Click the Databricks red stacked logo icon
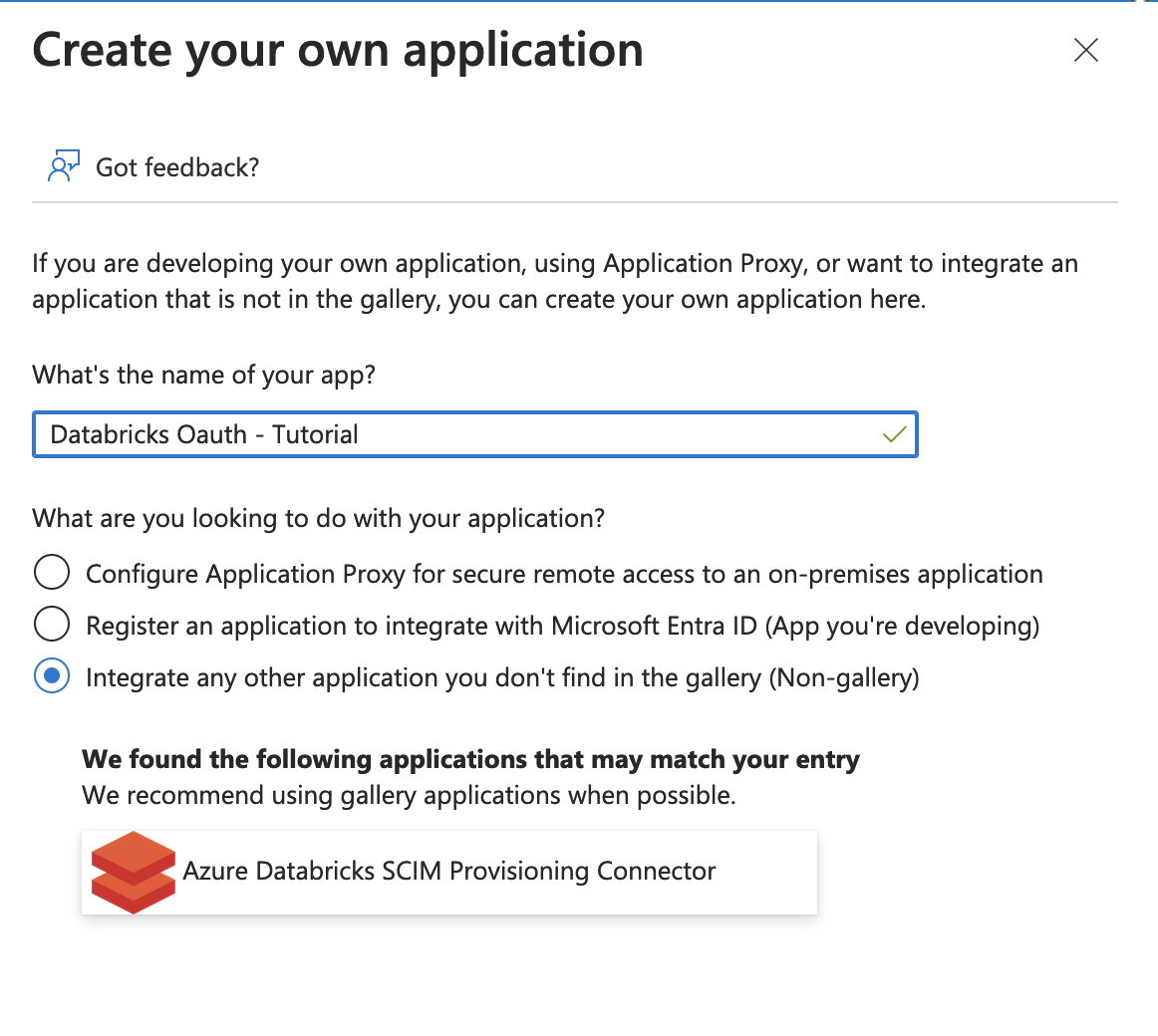Image resolution: width=1158 pixels, height=1036 pixels. 133,872
